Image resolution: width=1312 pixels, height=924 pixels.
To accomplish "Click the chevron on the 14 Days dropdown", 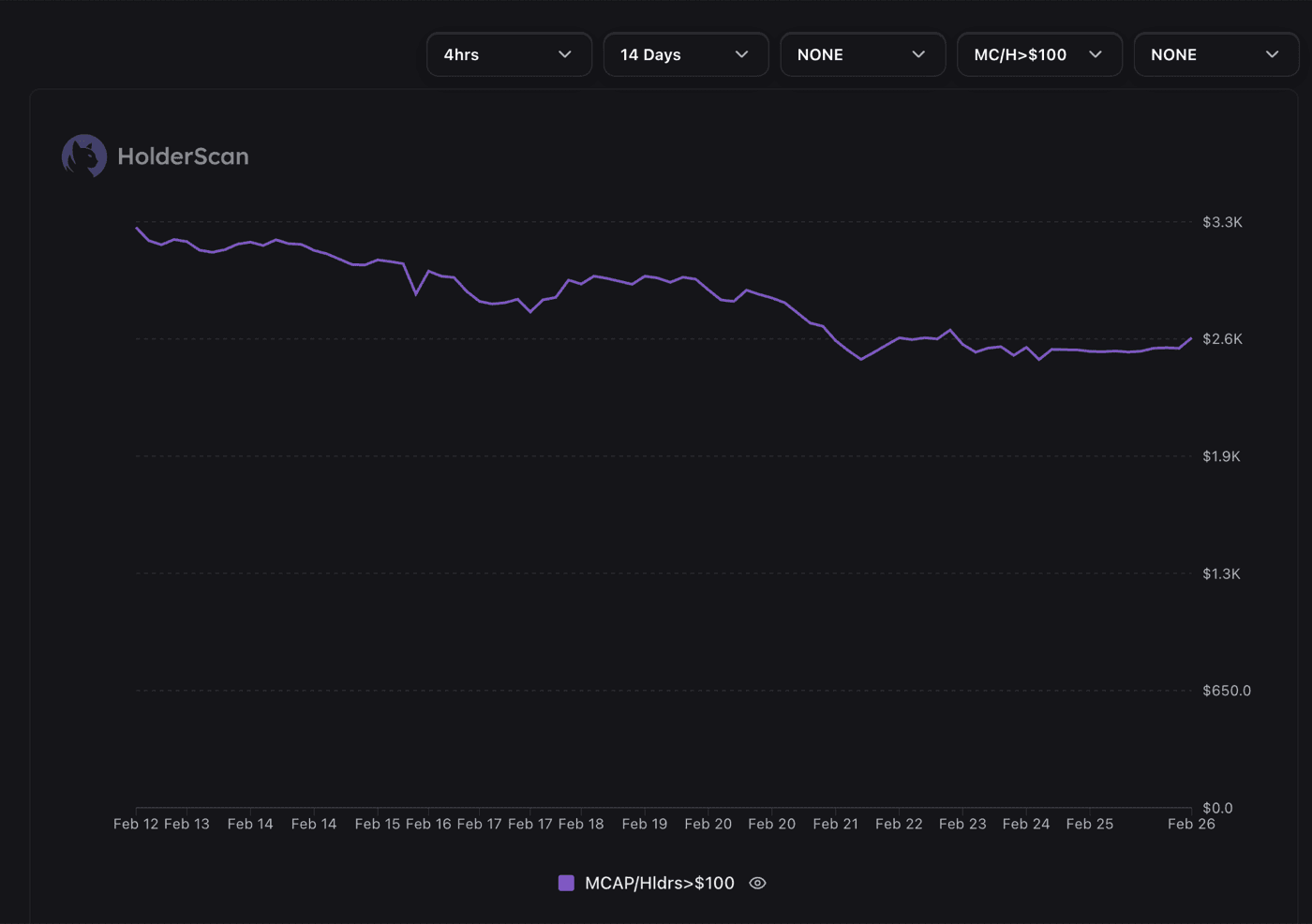I will [x=742, y=54].
